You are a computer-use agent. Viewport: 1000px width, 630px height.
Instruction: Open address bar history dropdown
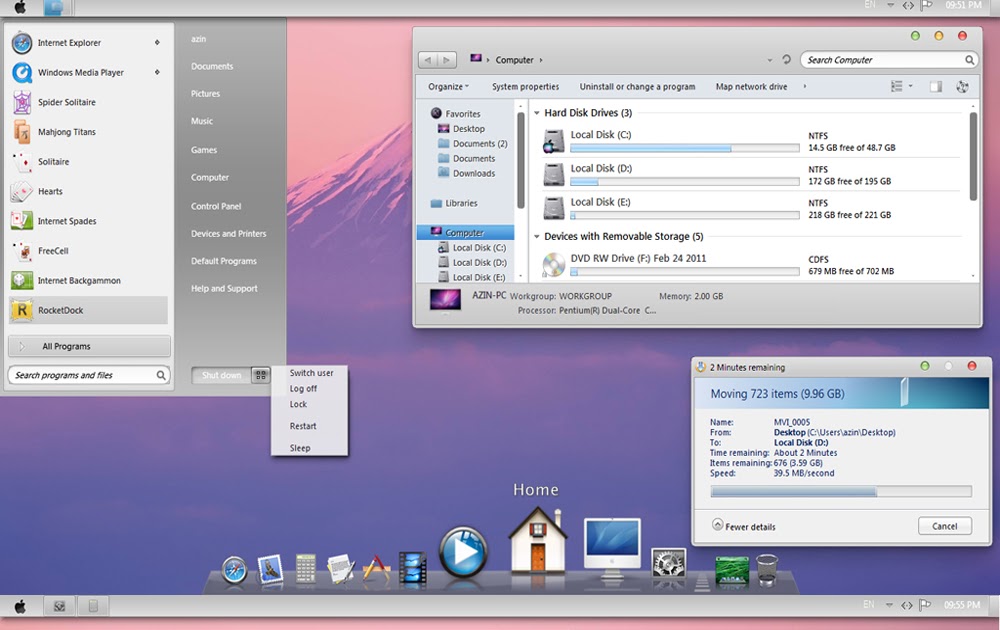click(x=770, y=60)
